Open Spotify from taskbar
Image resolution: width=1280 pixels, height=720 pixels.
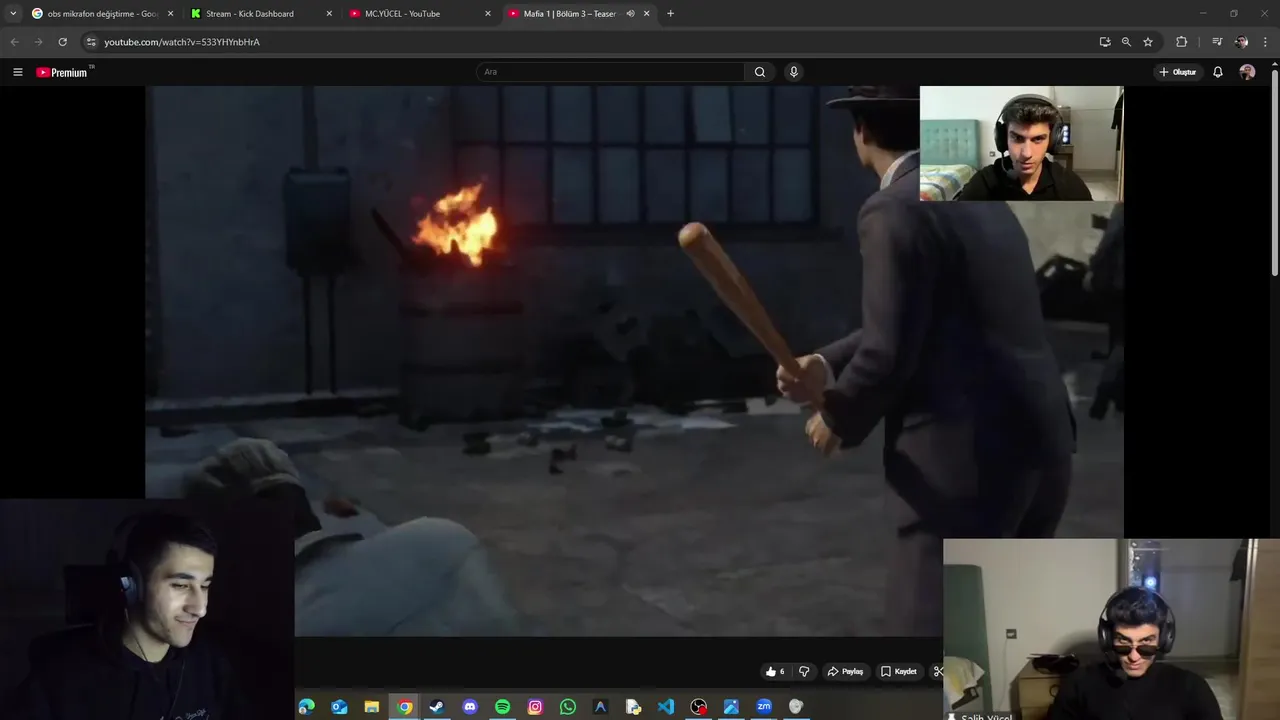503,707
